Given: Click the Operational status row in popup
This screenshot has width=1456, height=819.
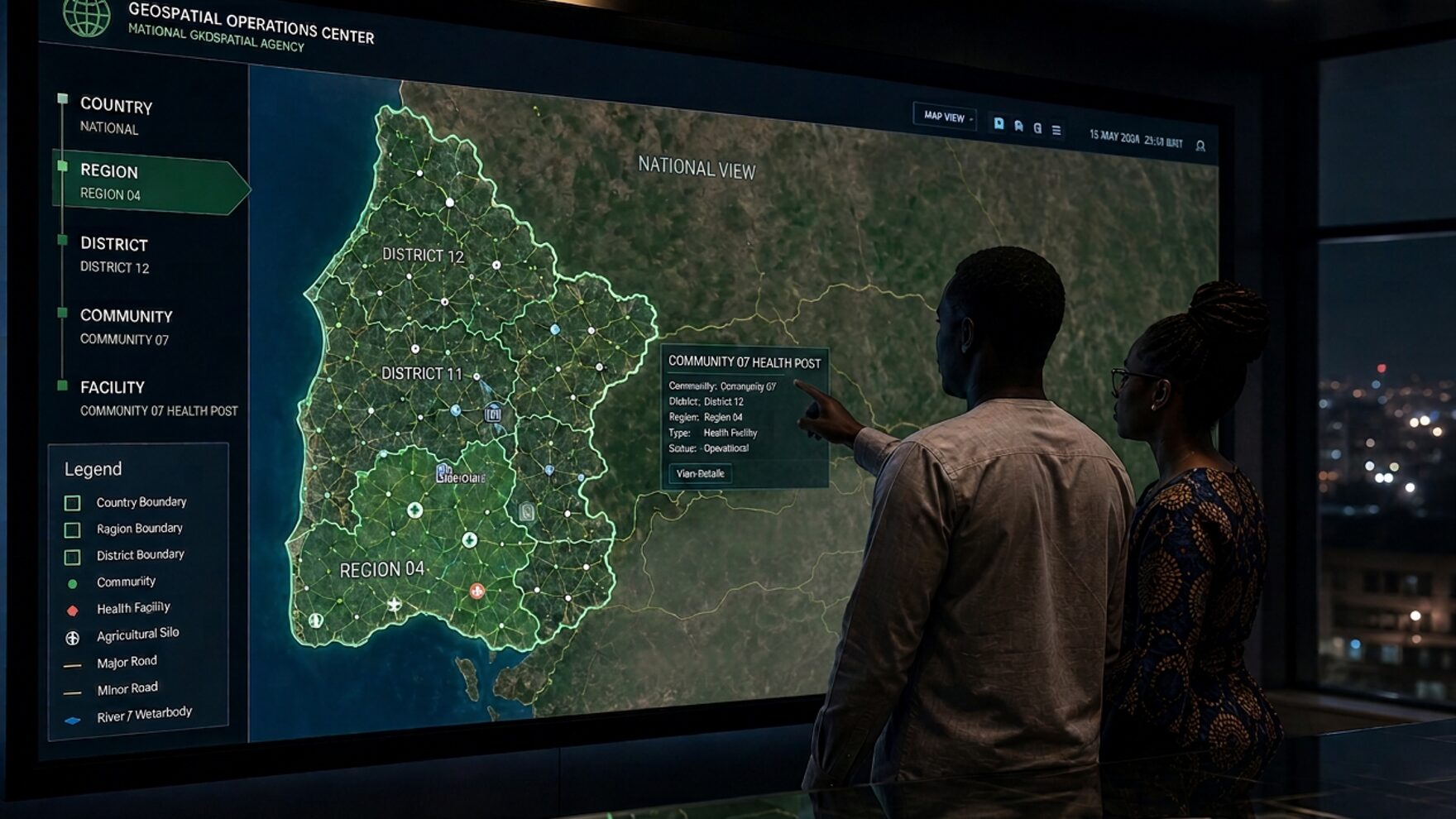Looking at the screenshot, I should (709, 448).
